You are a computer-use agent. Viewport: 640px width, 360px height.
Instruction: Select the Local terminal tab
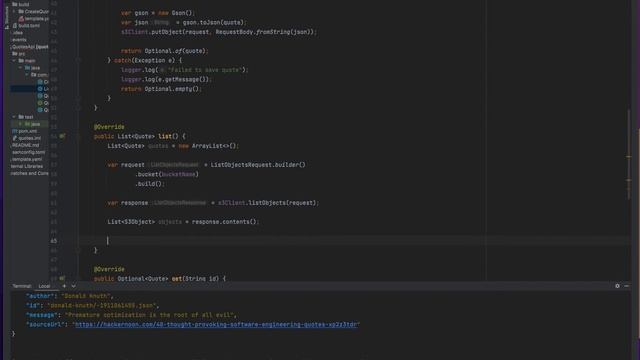(44, 286)
